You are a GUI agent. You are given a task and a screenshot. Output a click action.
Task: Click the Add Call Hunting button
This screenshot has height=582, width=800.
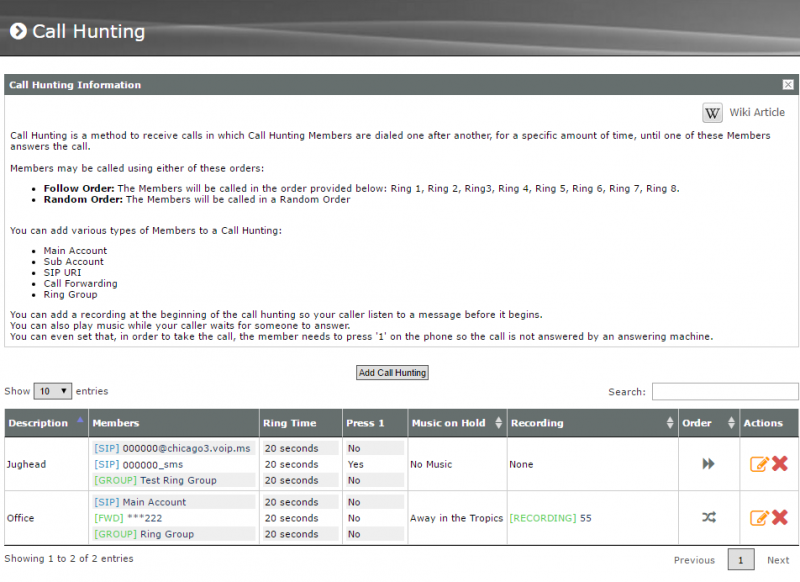tap(392, 373)
